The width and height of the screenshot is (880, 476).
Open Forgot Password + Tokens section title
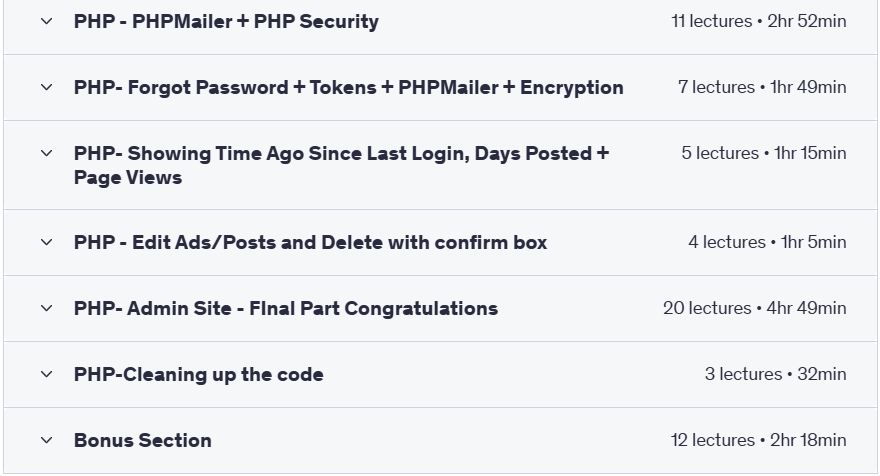click(x=349, y=88)
